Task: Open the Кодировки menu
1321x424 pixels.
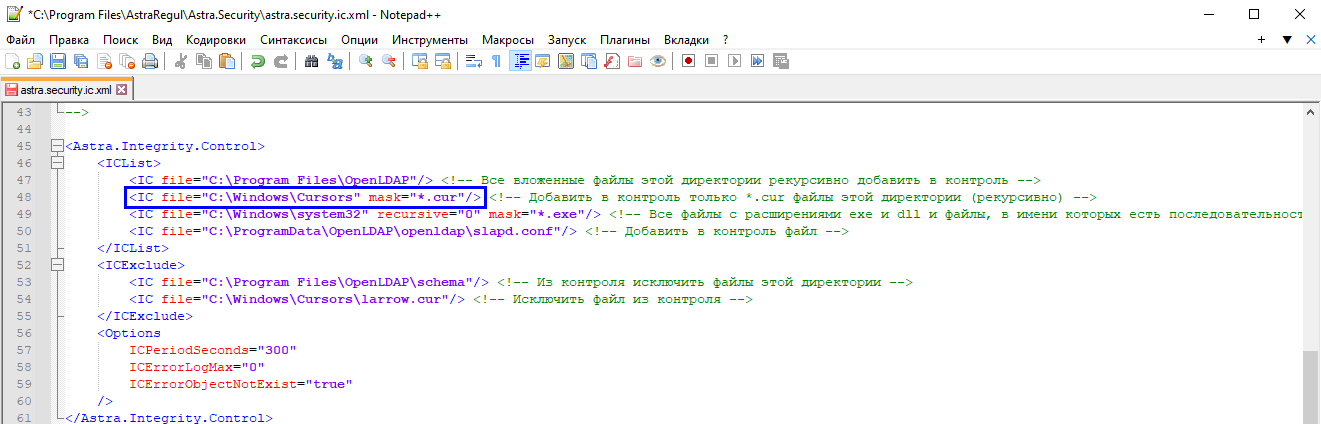Action: (x=215, y=39)
